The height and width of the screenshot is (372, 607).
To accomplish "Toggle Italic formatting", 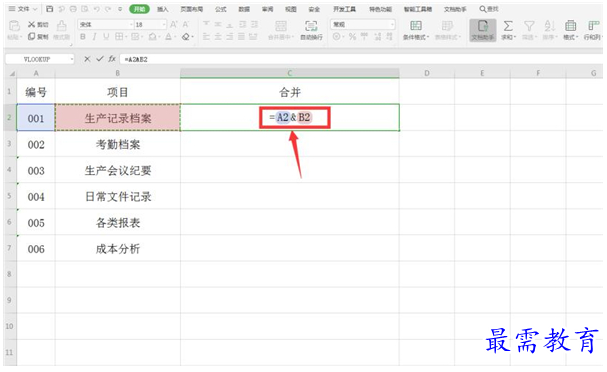I will (x=94, y=37).
